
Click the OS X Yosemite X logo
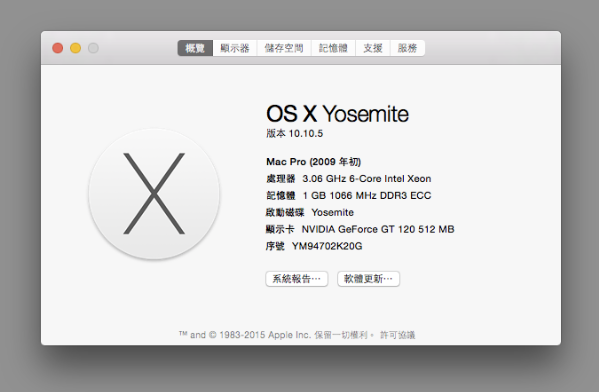click(x=154, y=194)
